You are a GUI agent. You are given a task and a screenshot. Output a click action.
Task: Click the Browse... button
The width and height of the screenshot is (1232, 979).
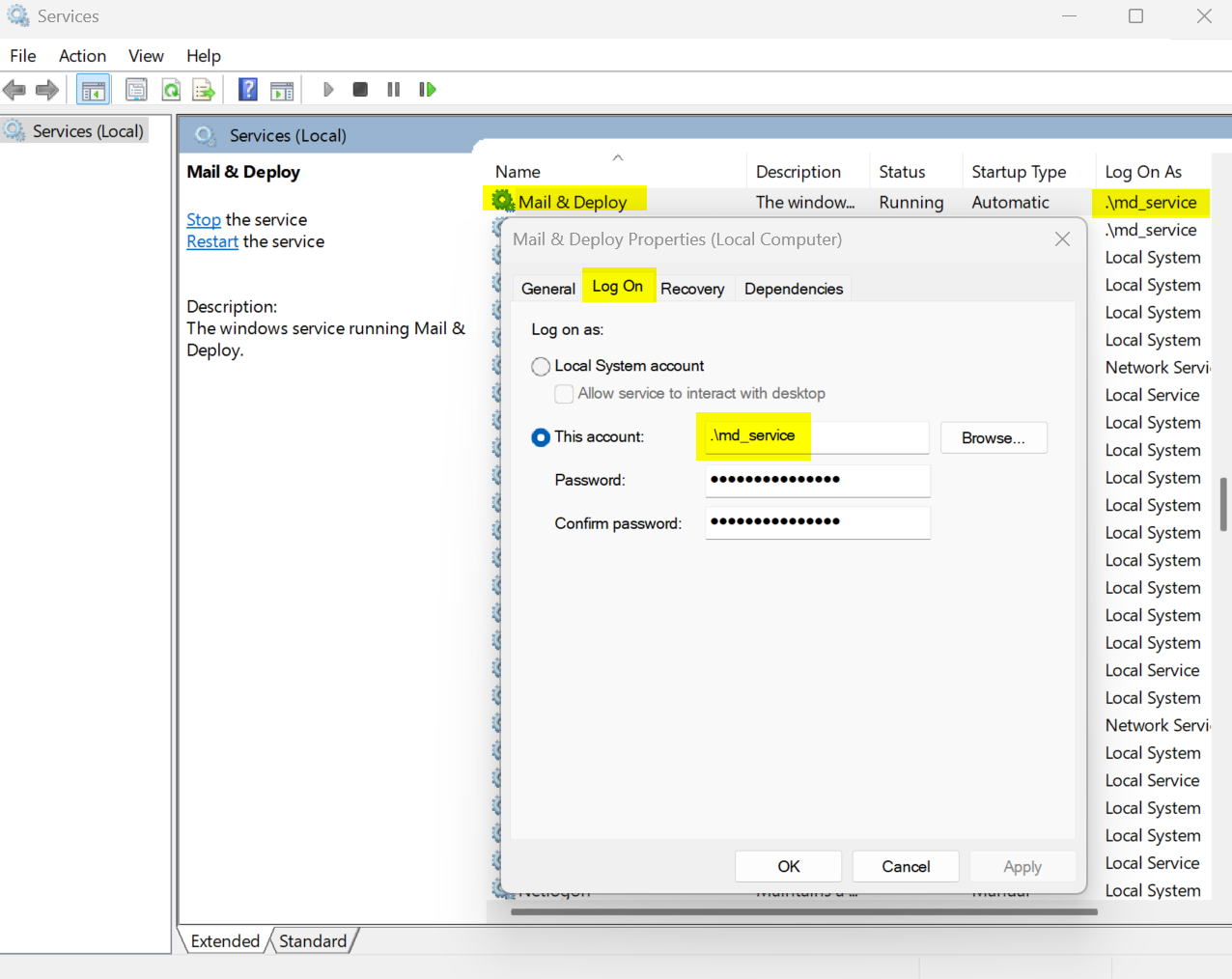click(x=994, y=437)
